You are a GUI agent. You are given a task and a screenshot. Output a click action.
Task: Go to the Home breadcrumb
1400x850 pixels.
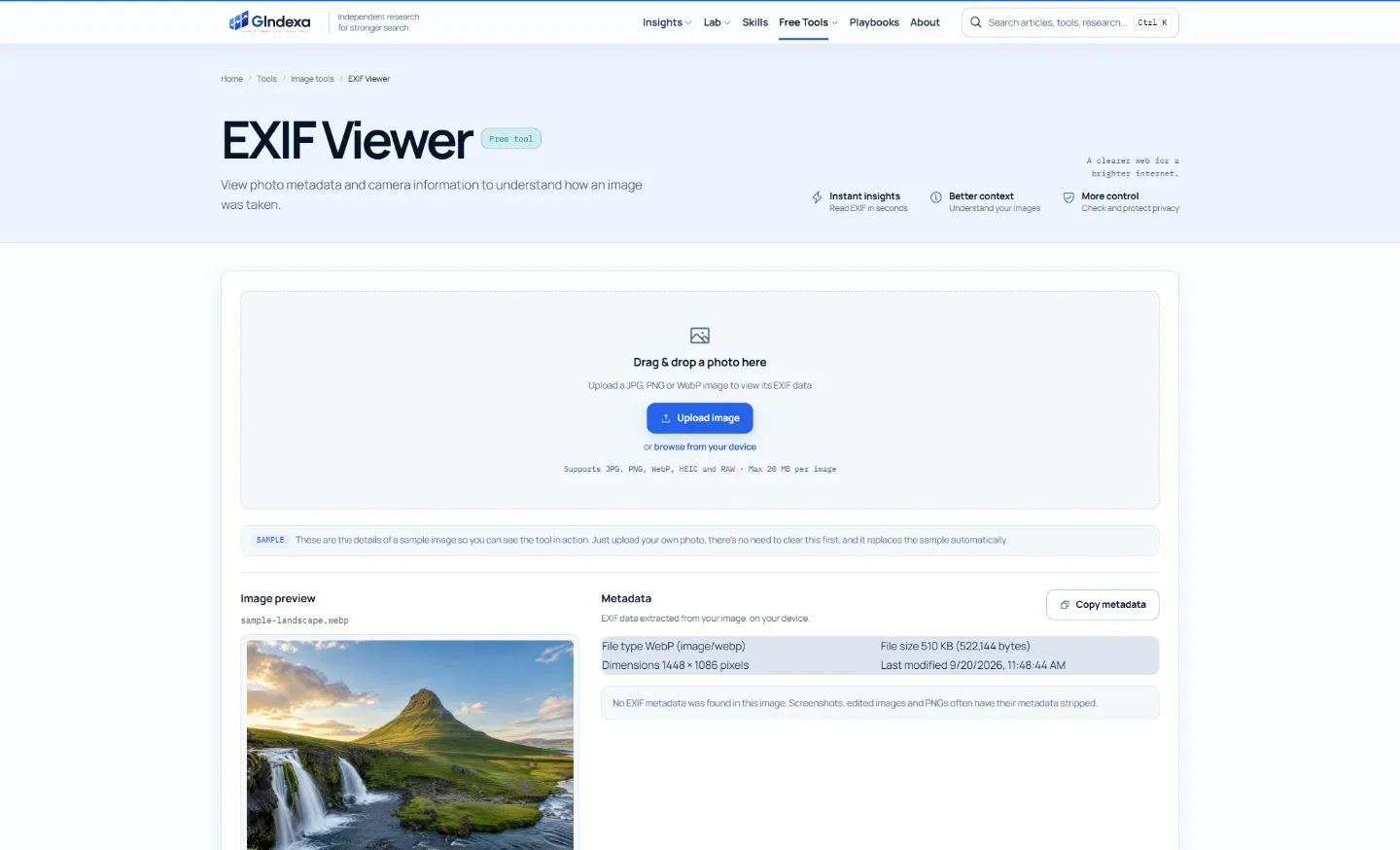tap(231, 79)
